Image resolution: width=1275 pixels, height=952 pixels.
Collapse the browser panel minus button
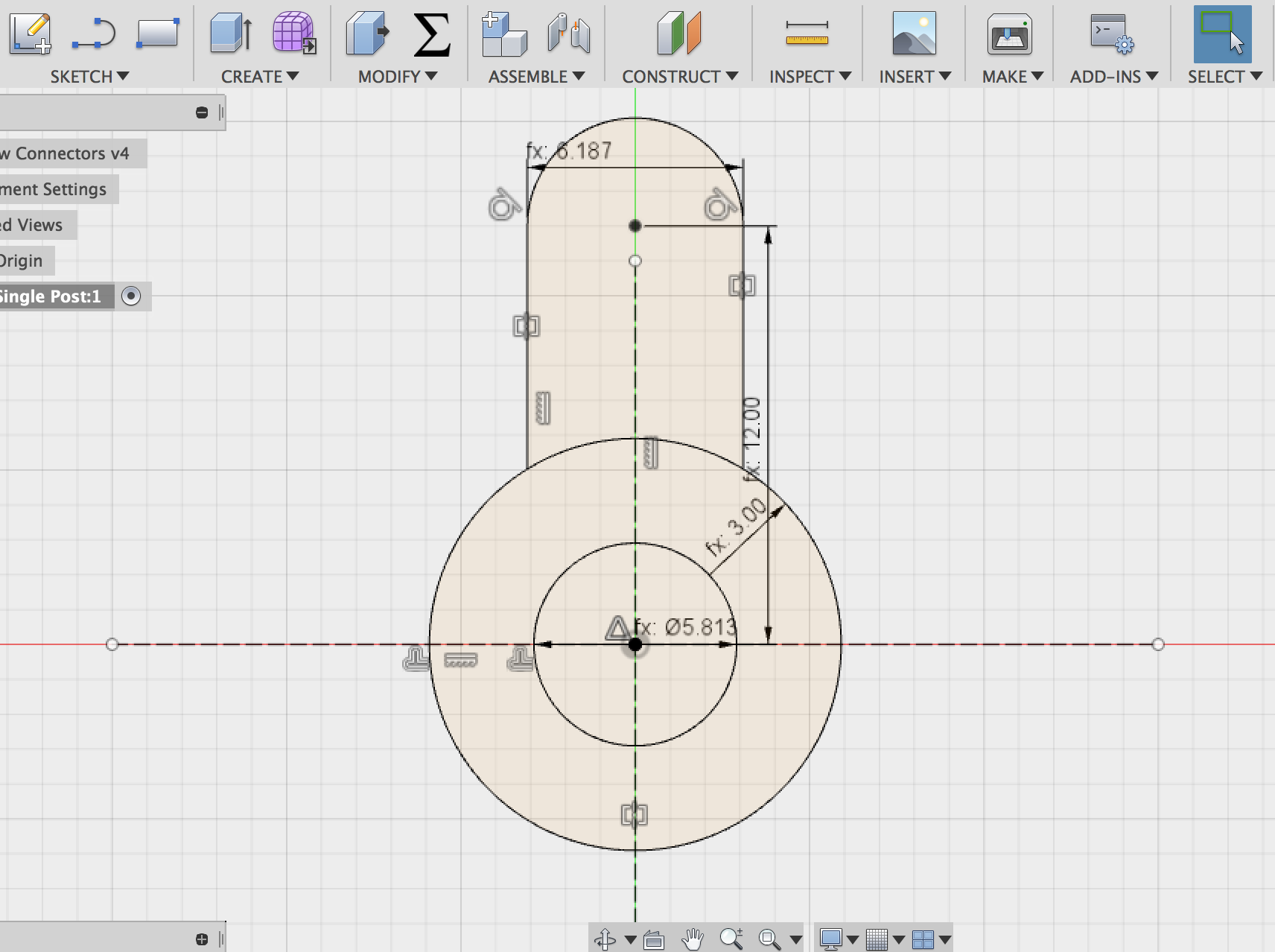(x=202, y=112)
